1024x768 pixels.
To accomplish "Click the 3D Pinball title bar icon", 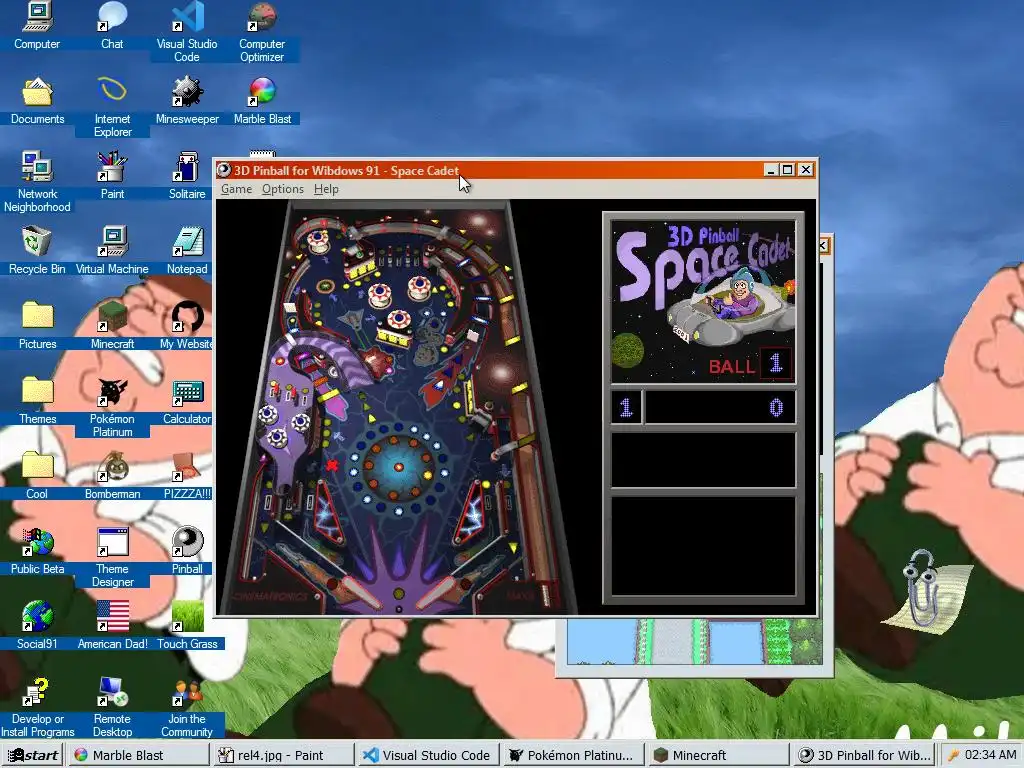I will click(x=224, y=170).
